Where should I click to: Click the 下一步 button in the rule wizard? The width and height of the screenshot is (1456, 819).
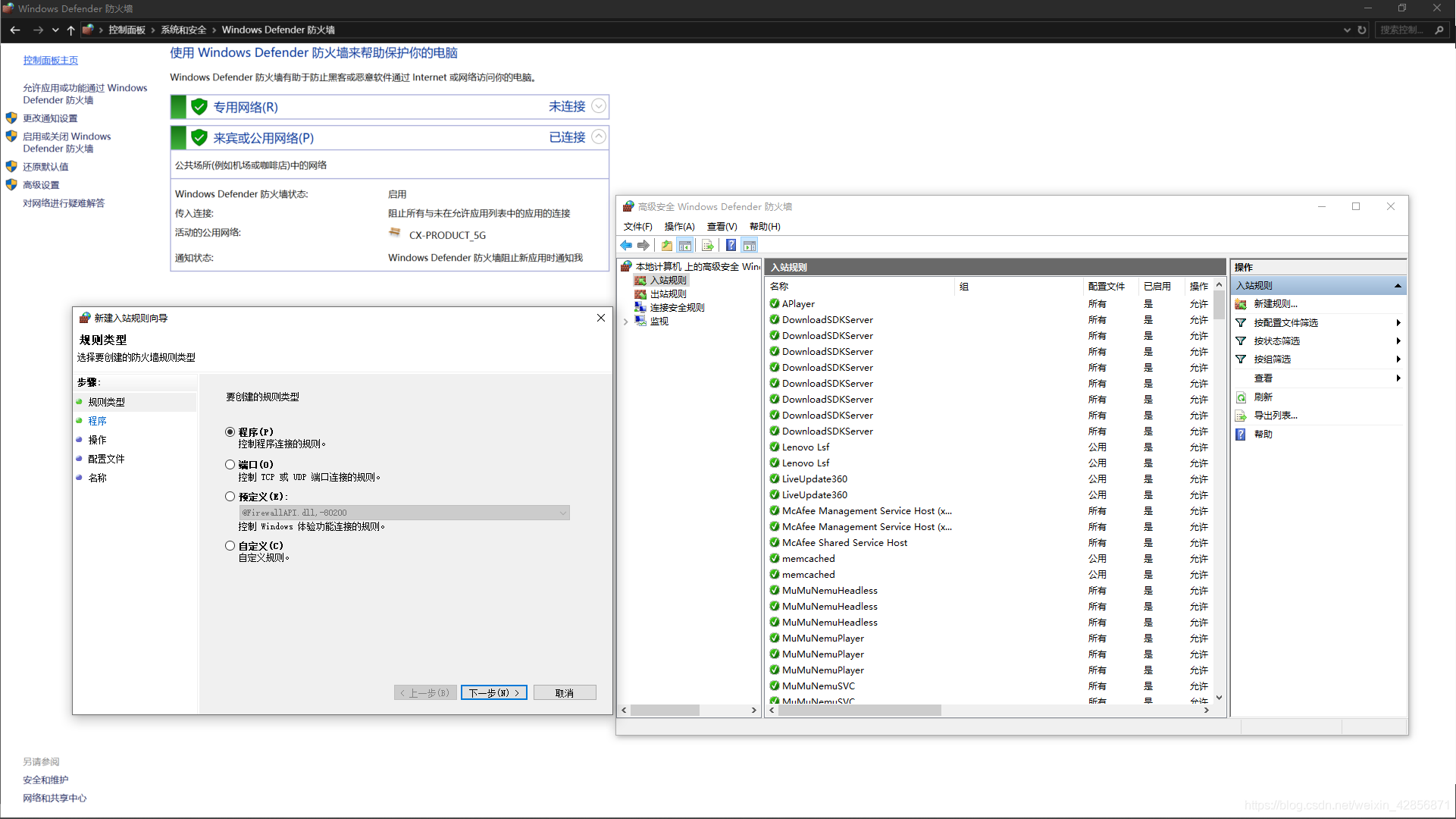pyautogui.click(x=493, y=692)
